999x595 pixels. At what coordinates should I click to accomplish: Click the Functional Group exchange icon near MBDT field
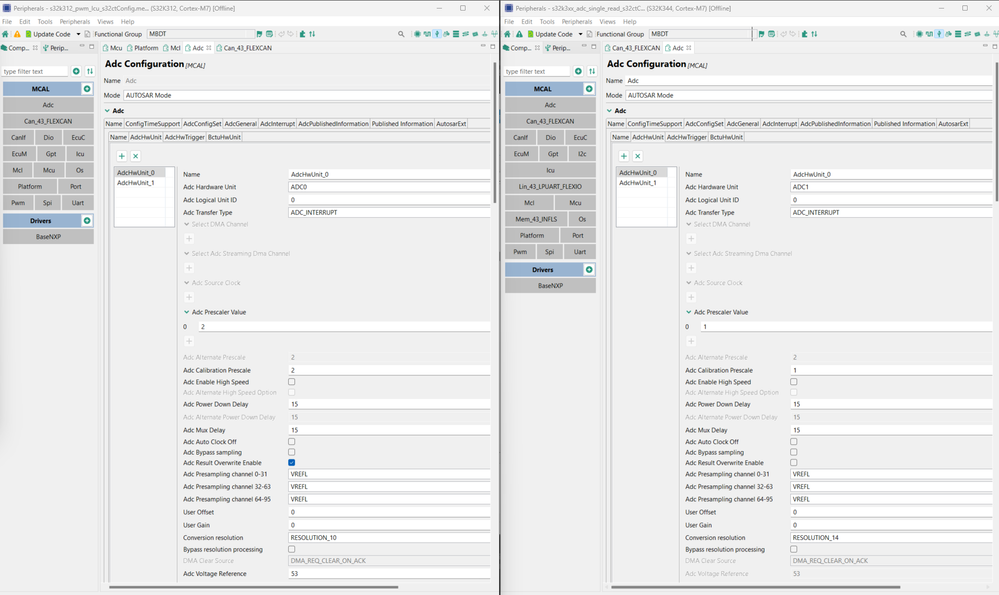click(312, 32)
